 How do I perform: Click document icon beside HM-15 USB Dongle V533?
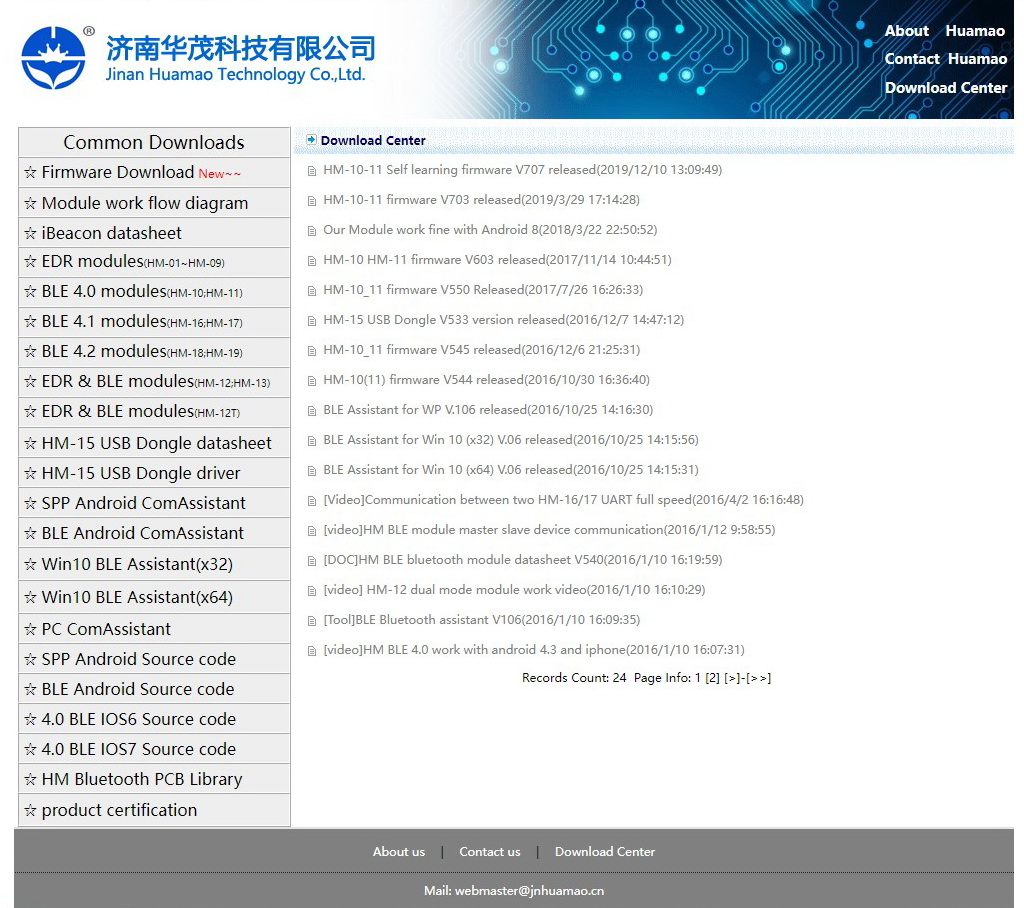click(312, 321)
